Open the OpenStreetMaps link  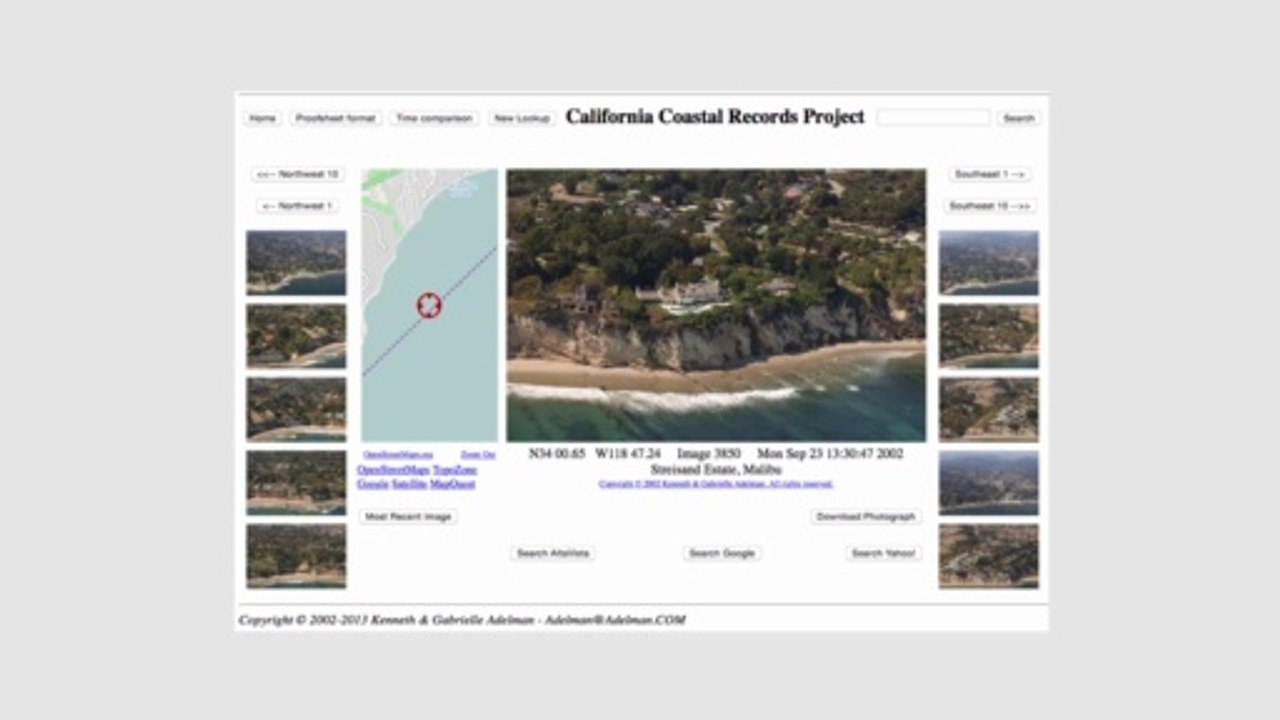click(x=394, y=470)
